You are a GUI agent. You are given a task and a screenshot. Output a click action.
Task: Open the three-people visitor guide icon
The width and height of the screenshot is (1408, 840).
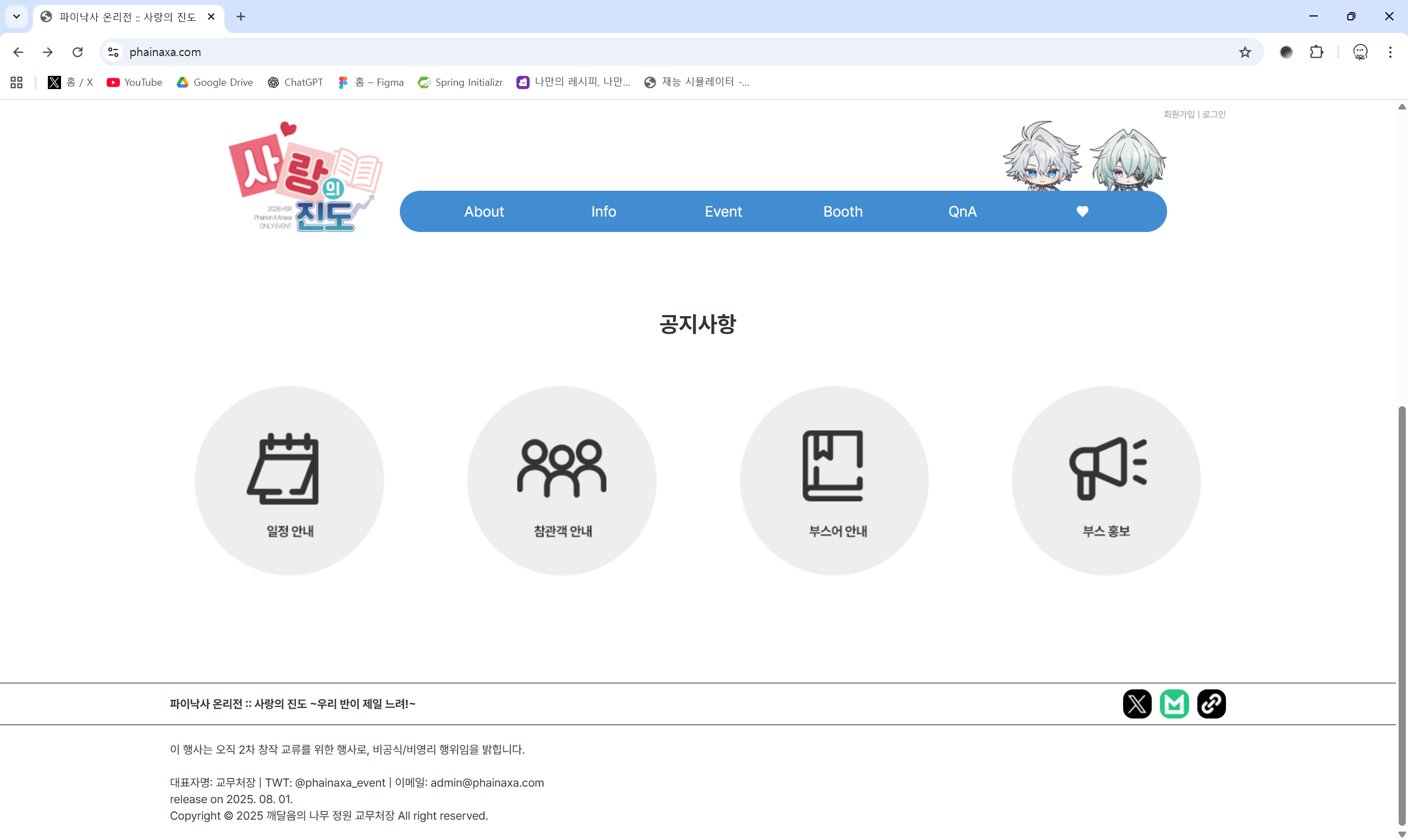562,469
